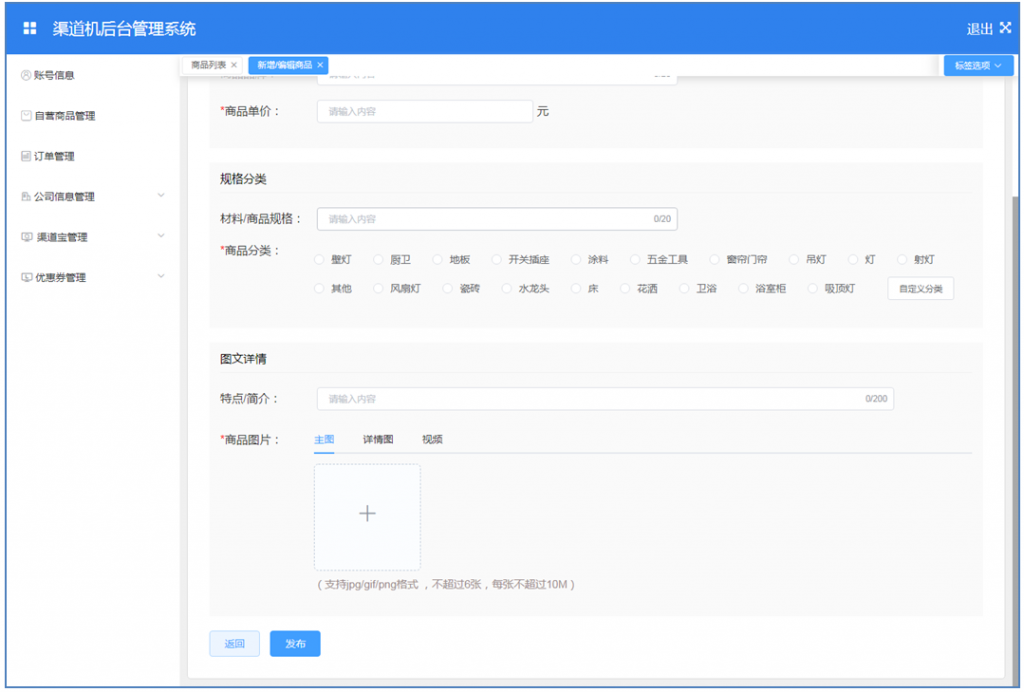Screen dimensions: 1024x692
Task: Select the 卫浴 category radio
Action: tap(684, 289)
